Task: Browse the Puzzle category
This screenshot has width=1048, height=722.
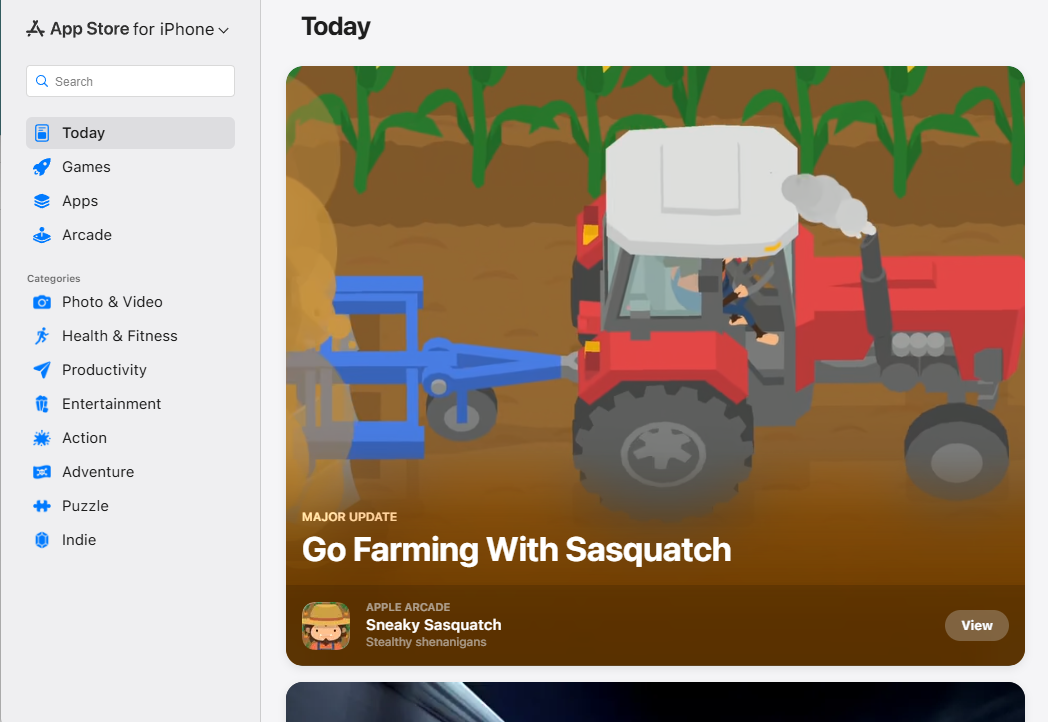Action: [85, 506]
